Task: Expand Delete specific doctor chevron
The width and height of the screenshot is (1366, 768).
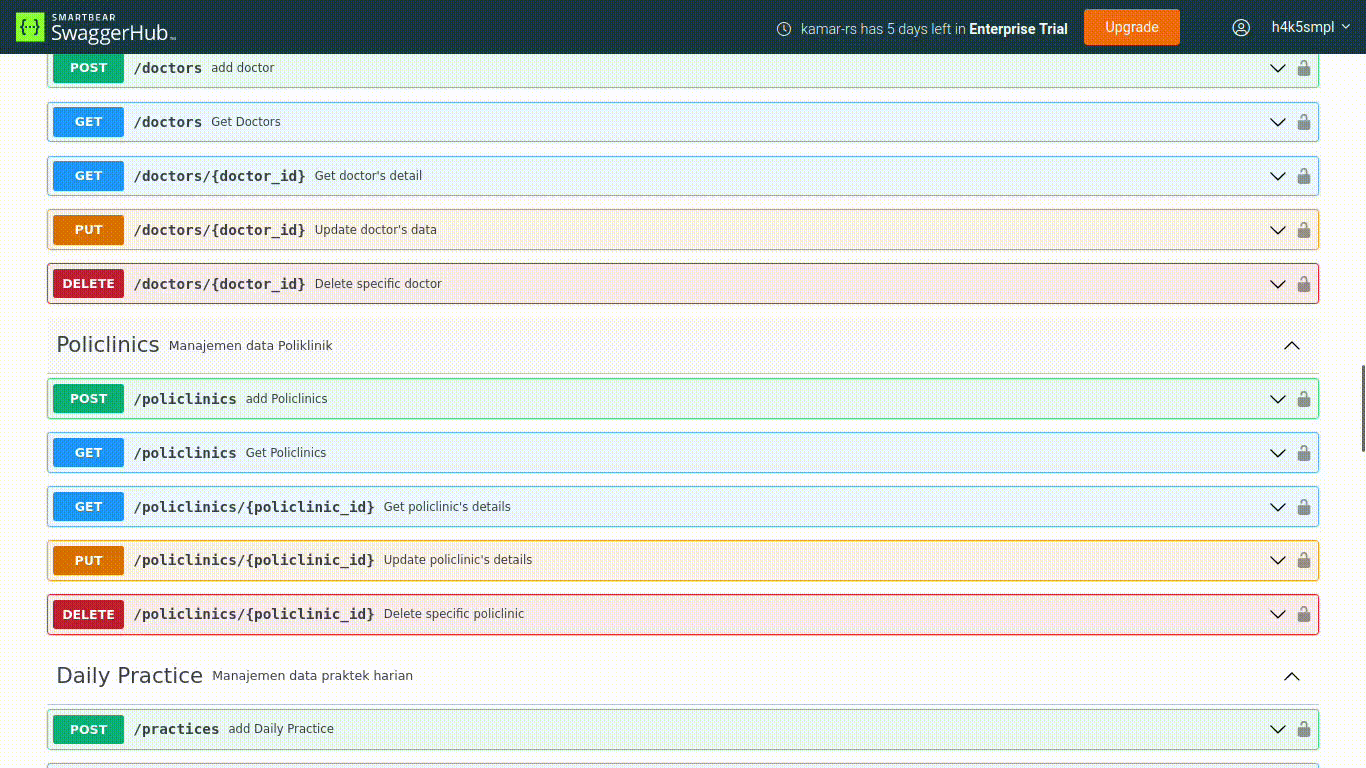Action: [x=1277, y=284]
